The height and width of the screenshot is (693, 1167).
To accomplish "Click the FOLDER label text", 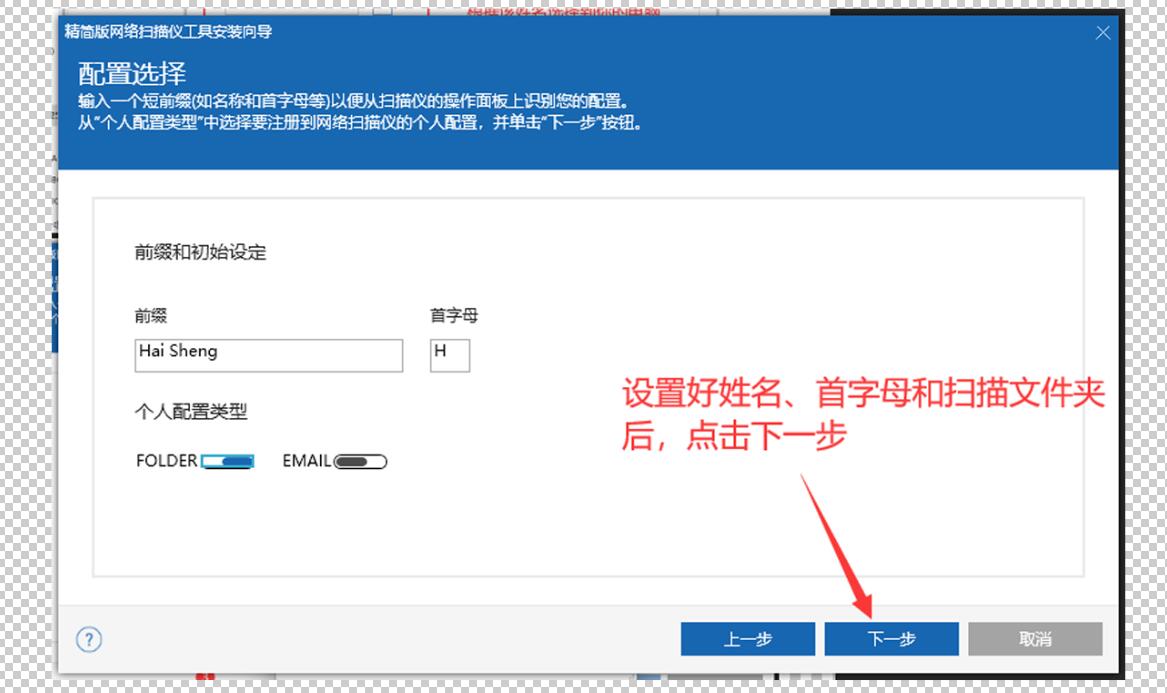I will click(x=166, y=461).
